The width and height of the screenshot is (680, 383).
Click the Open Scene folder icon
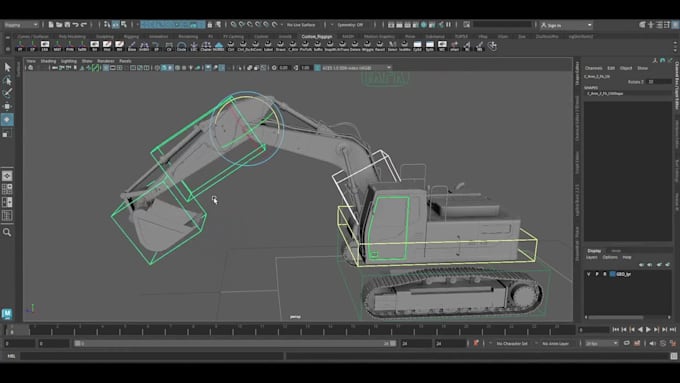click(59, 25)
